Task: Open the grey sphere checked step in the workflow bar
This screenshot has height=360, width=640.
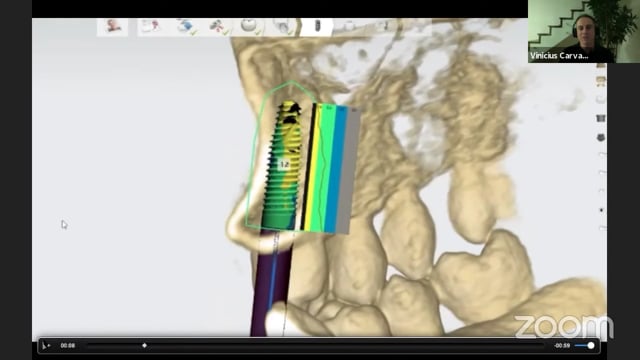Action: click(x=249, y=27)
